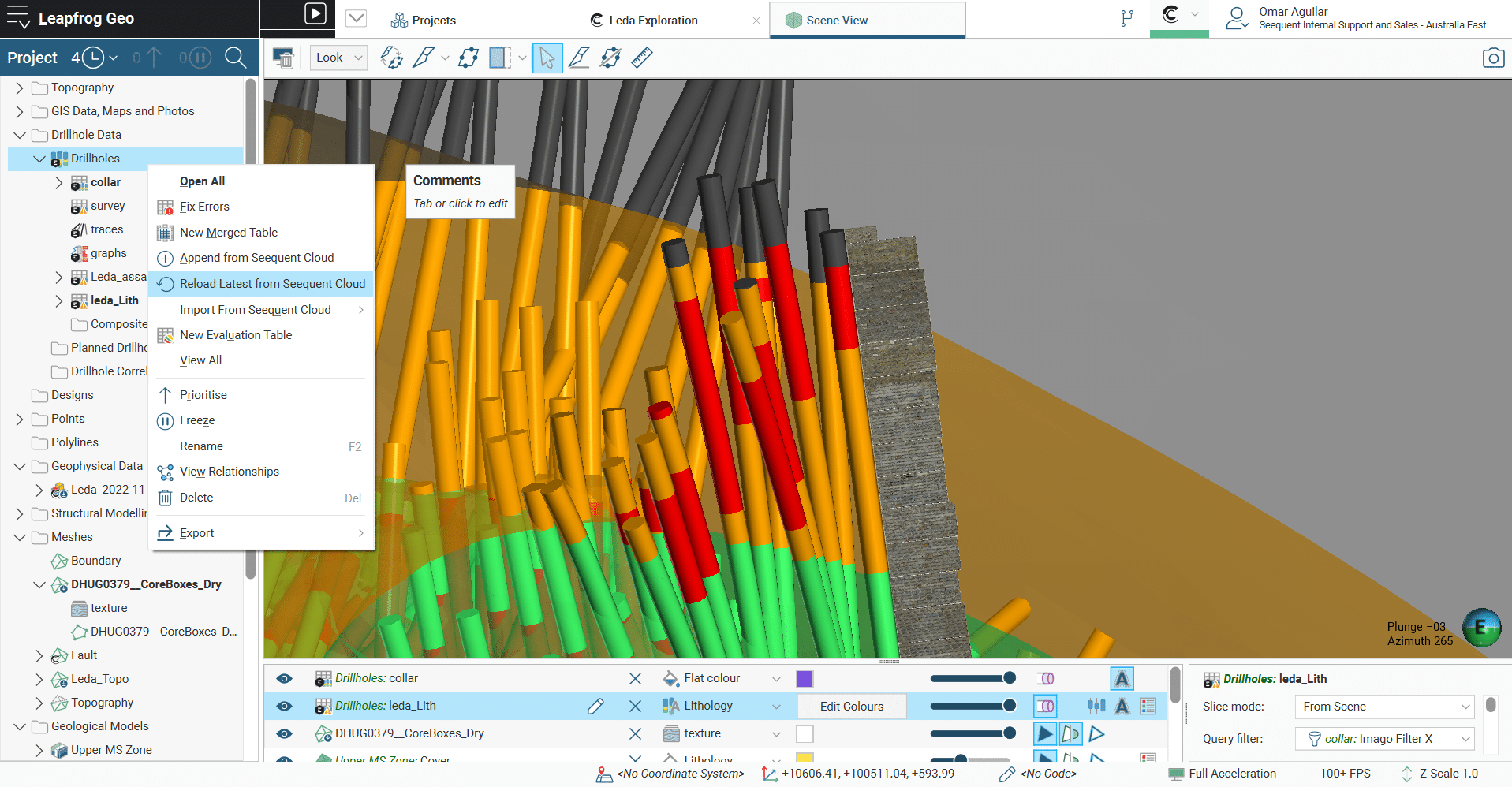Image resolution: width=1512 pixels, height=787 pixels.
Task: Switch to the Projects tab
Action: (x=424, y=20)
